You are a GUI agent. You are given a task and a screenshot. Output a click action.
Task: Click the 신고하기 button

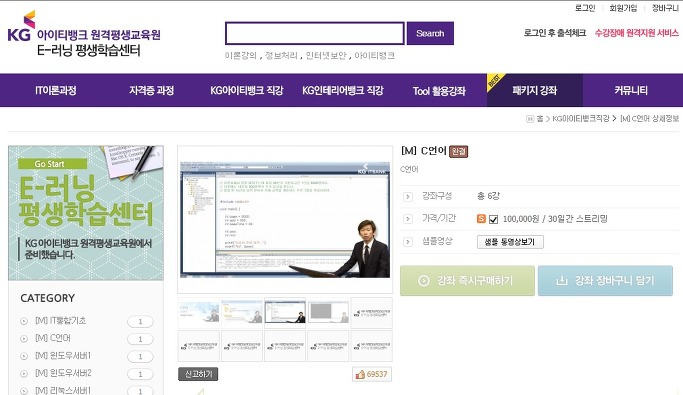pos(198,374)
